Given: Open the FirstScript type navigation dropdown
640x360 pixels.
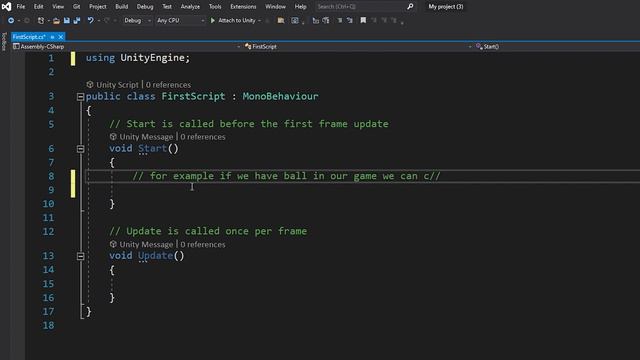Looking at the screenshot, I should click(x=358, y=47).
